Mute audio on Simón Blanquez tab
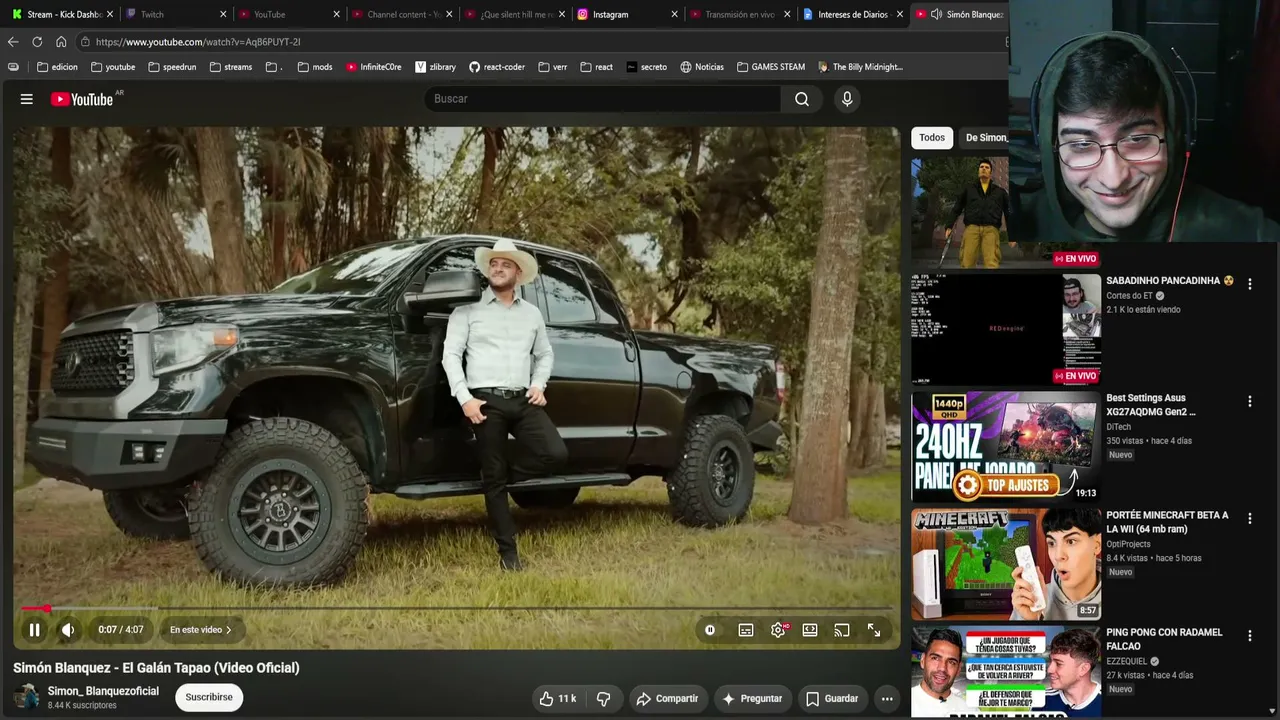This screenshot has width=1280, height=720. click(936, 14)
